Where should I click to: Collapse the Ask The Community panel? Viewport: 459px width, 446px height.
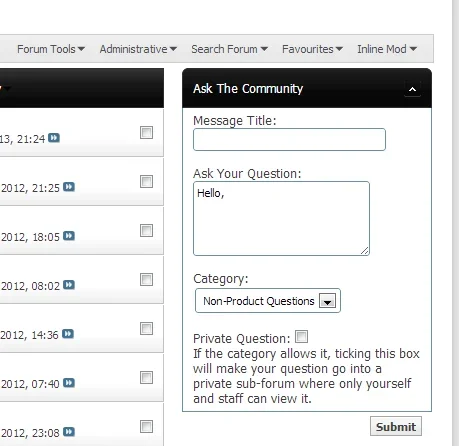pos(412,89)
